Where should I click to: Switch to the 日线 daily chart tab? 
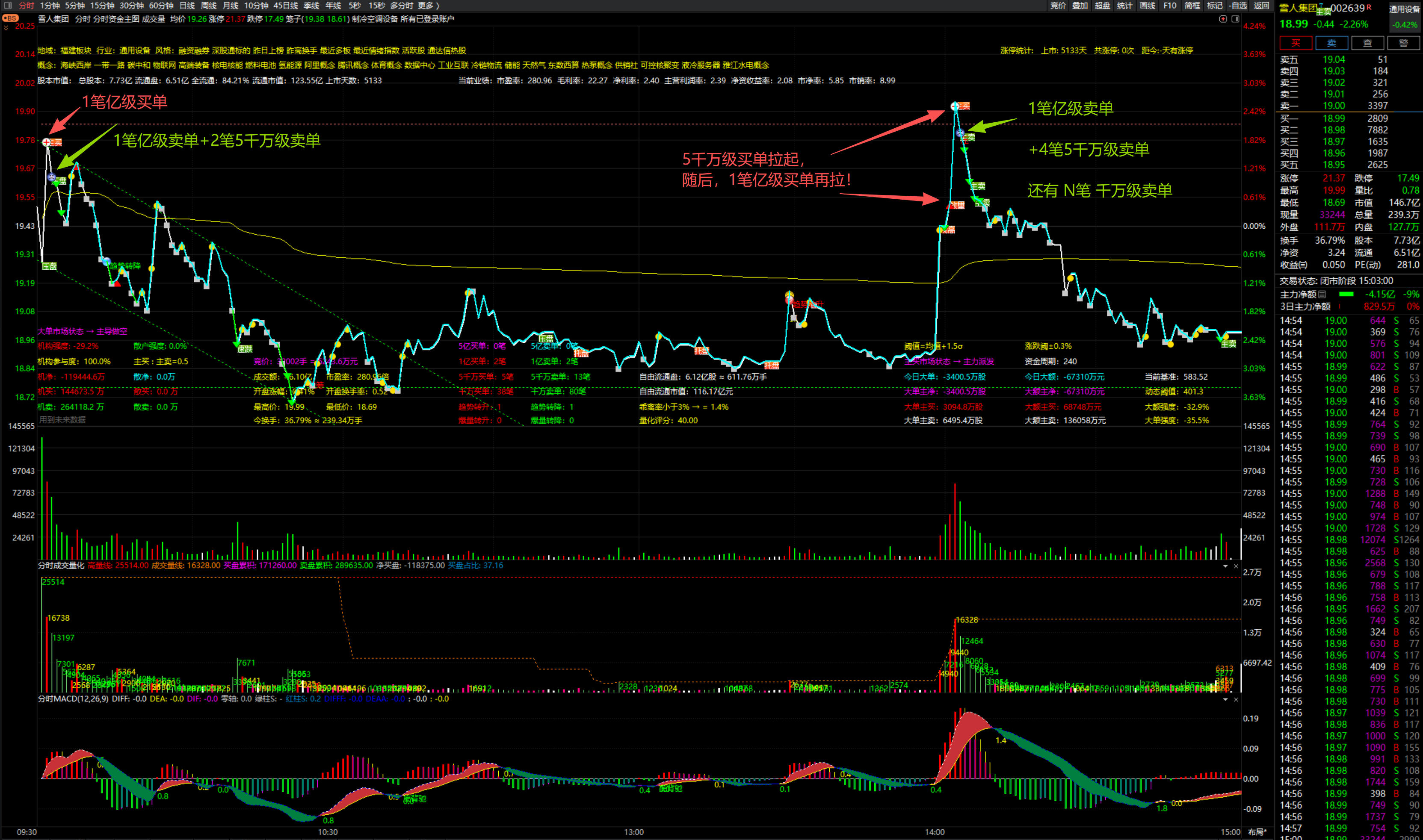[x=187, y=6]
